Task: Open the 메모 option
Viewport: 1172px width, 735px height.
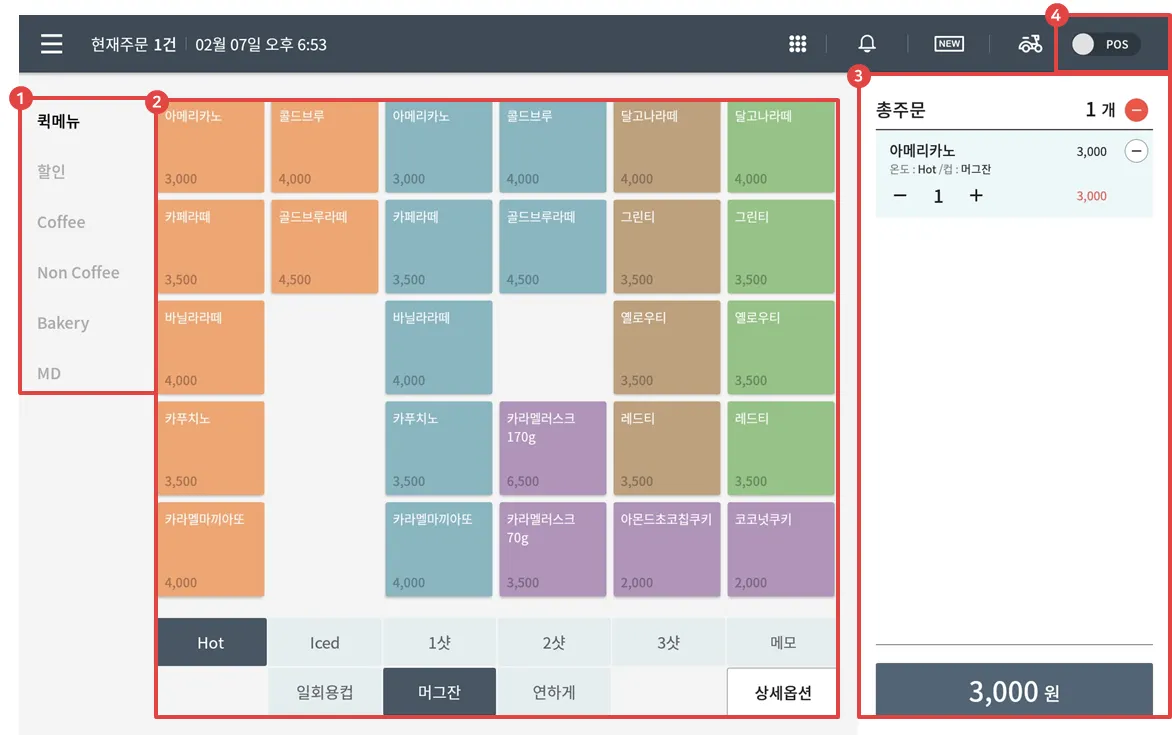Action: 783,642
